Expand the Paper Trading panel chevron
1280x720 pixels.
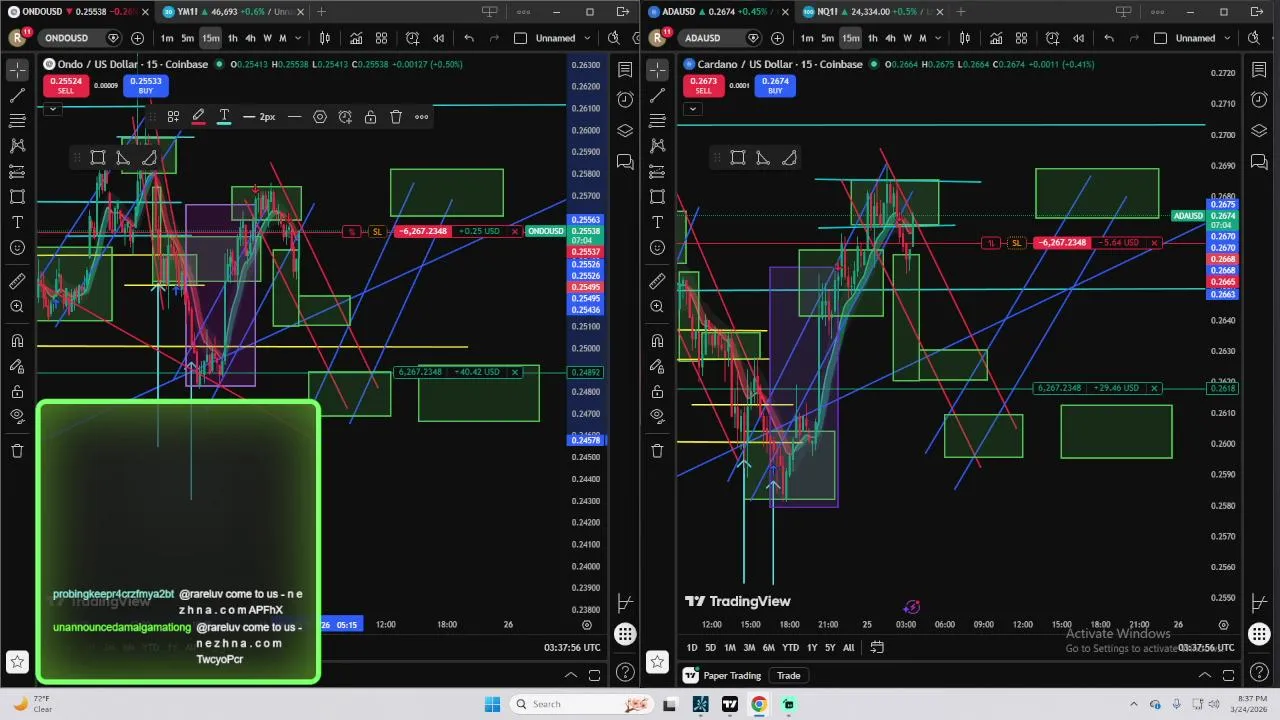[x=1204, y=675]
